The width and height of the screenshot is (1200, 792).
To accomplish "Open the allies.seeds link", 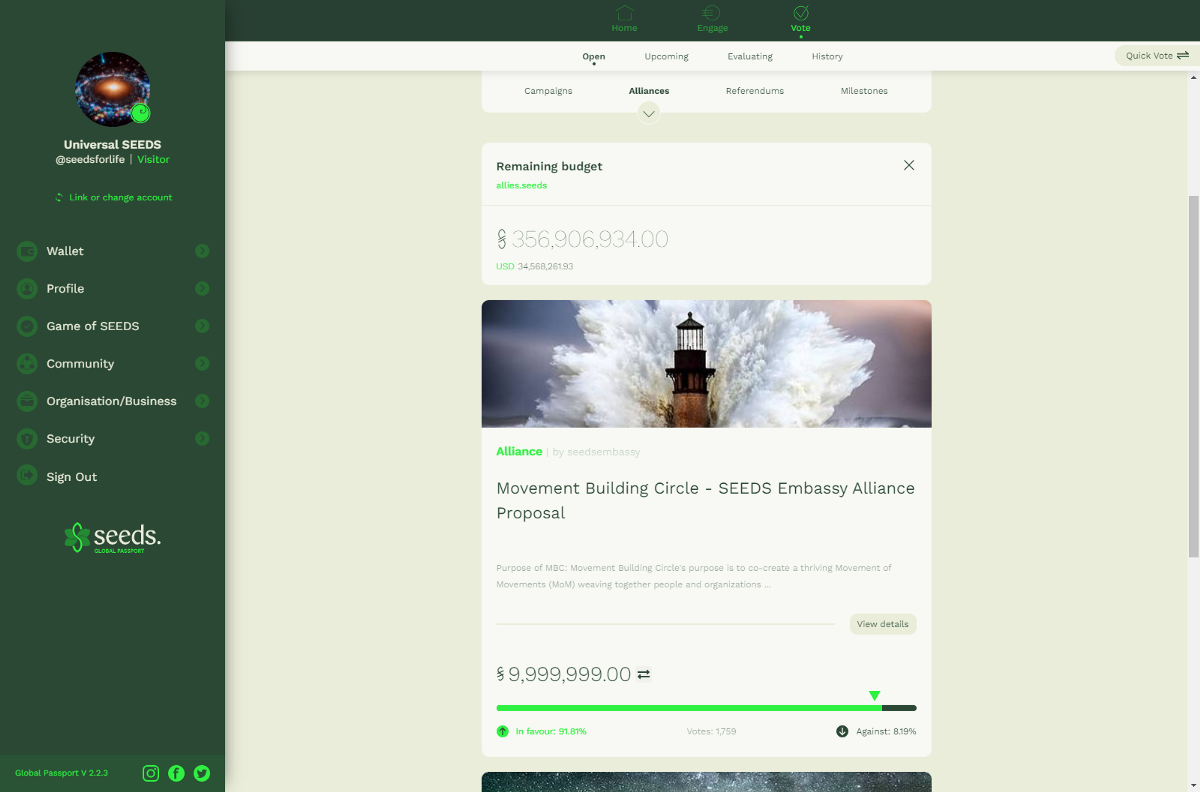I will [x=522, y=185].
